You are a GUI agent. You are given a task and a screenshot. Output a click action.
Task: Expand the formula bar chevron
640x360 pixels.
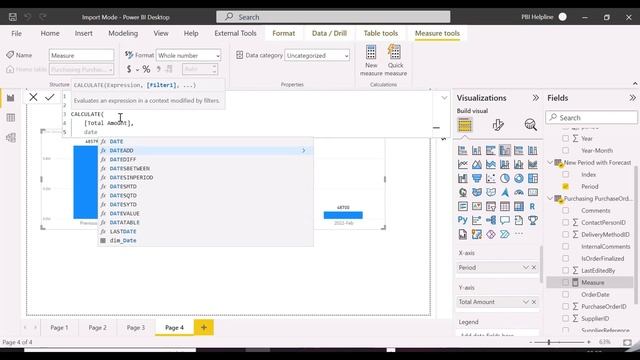click(x=444, y=98)
